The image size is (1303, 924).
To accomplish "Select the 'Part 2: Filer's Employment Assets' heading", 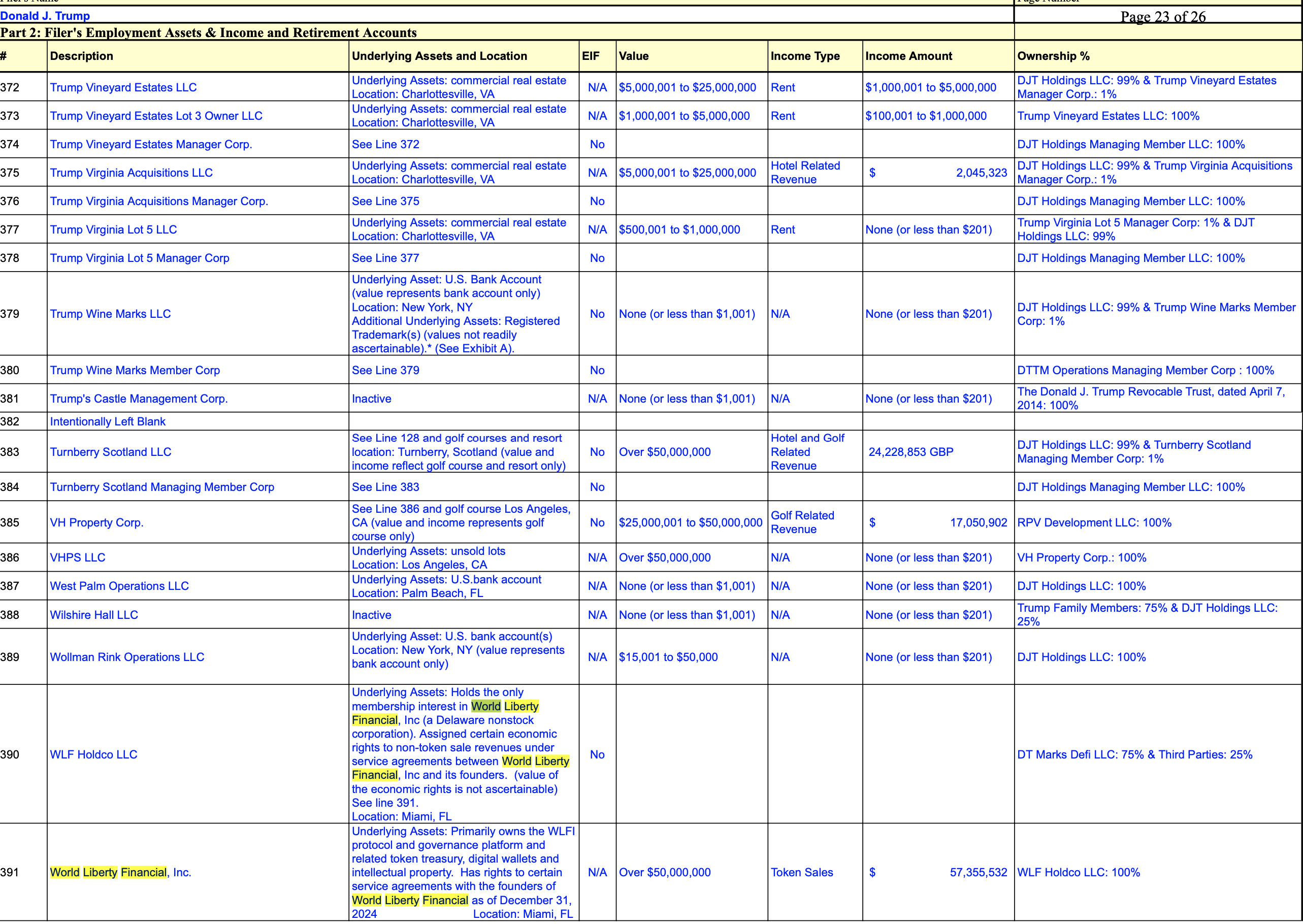I will click(208, 32).
